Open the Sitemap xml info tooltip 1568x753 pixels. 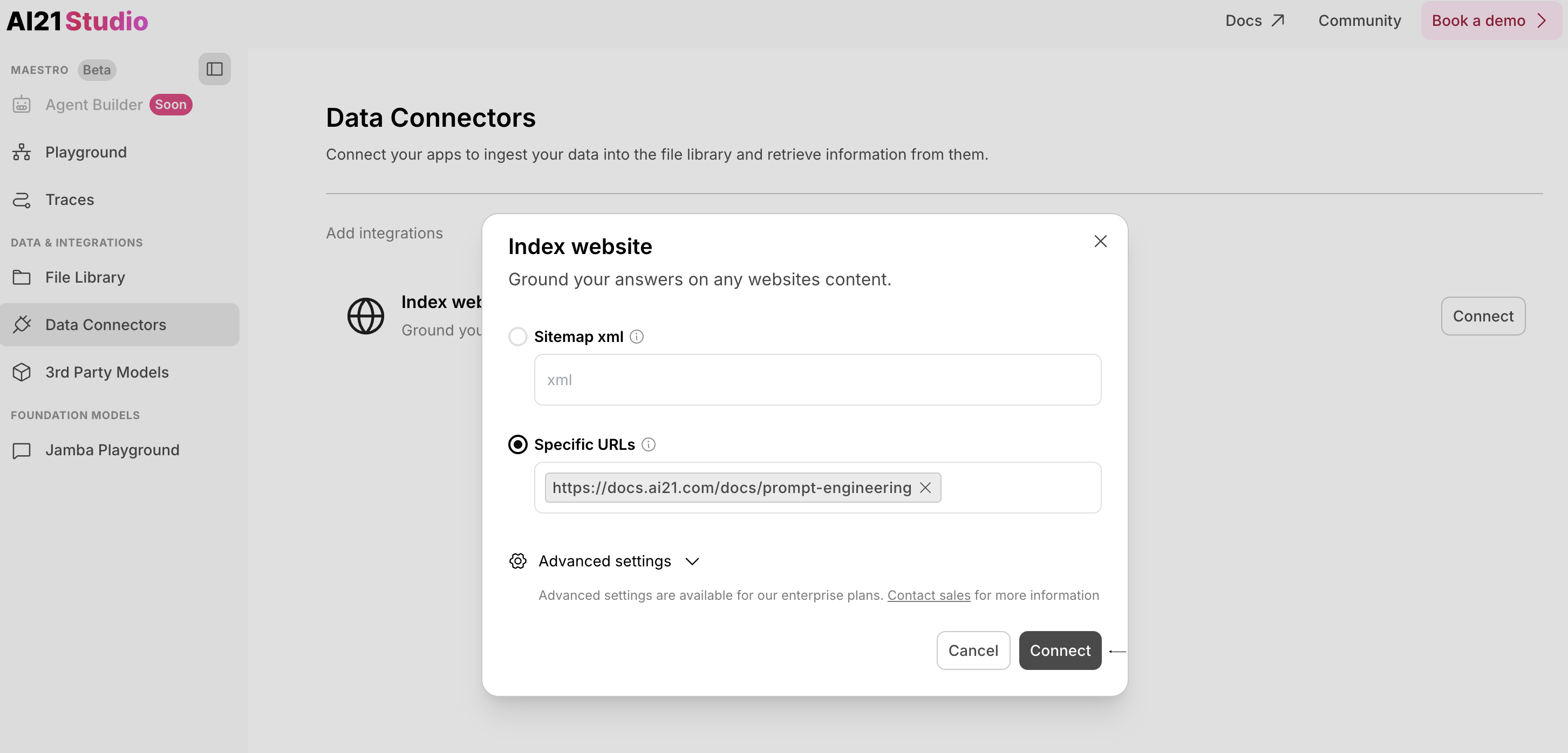pos(637,337)
